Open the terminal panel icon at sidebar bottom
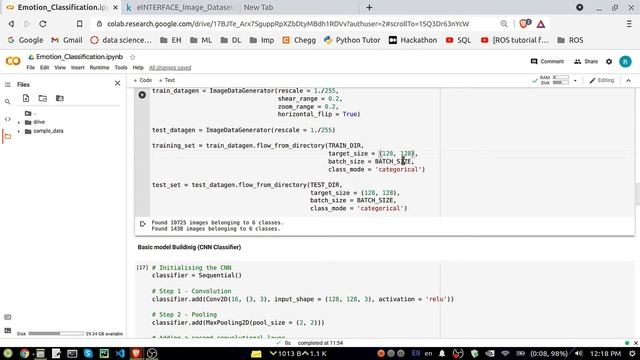The image size is (640, 360). [x=7, y=330]
